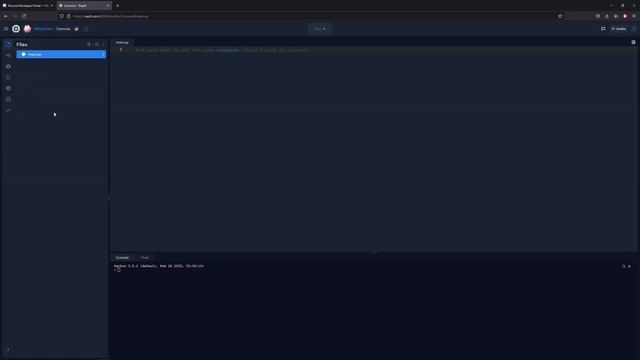This screenshot has height=360, width=640.
Task: Open the Files panel three-dot menu
Action: click(104, 44)
